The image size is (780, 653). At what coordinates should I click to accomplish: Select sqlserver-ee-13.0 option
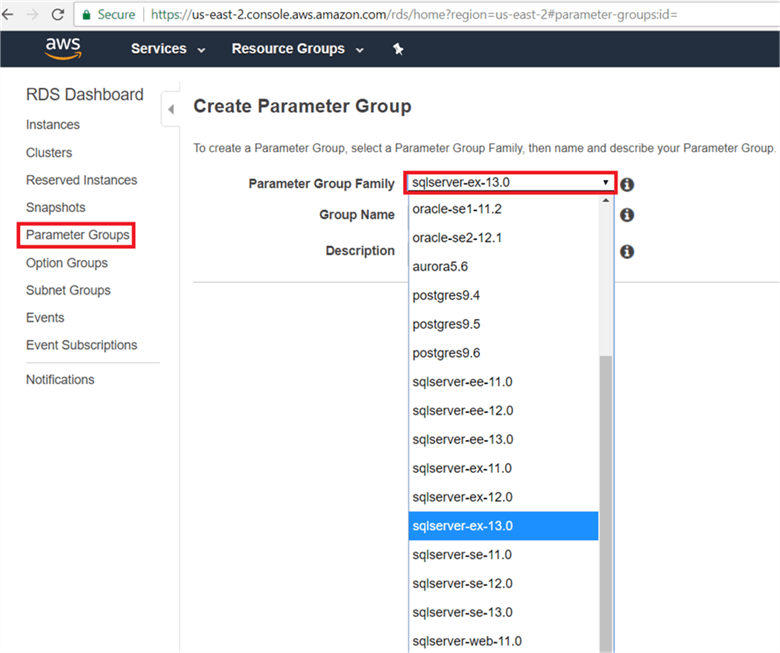[x=503, y=440]
